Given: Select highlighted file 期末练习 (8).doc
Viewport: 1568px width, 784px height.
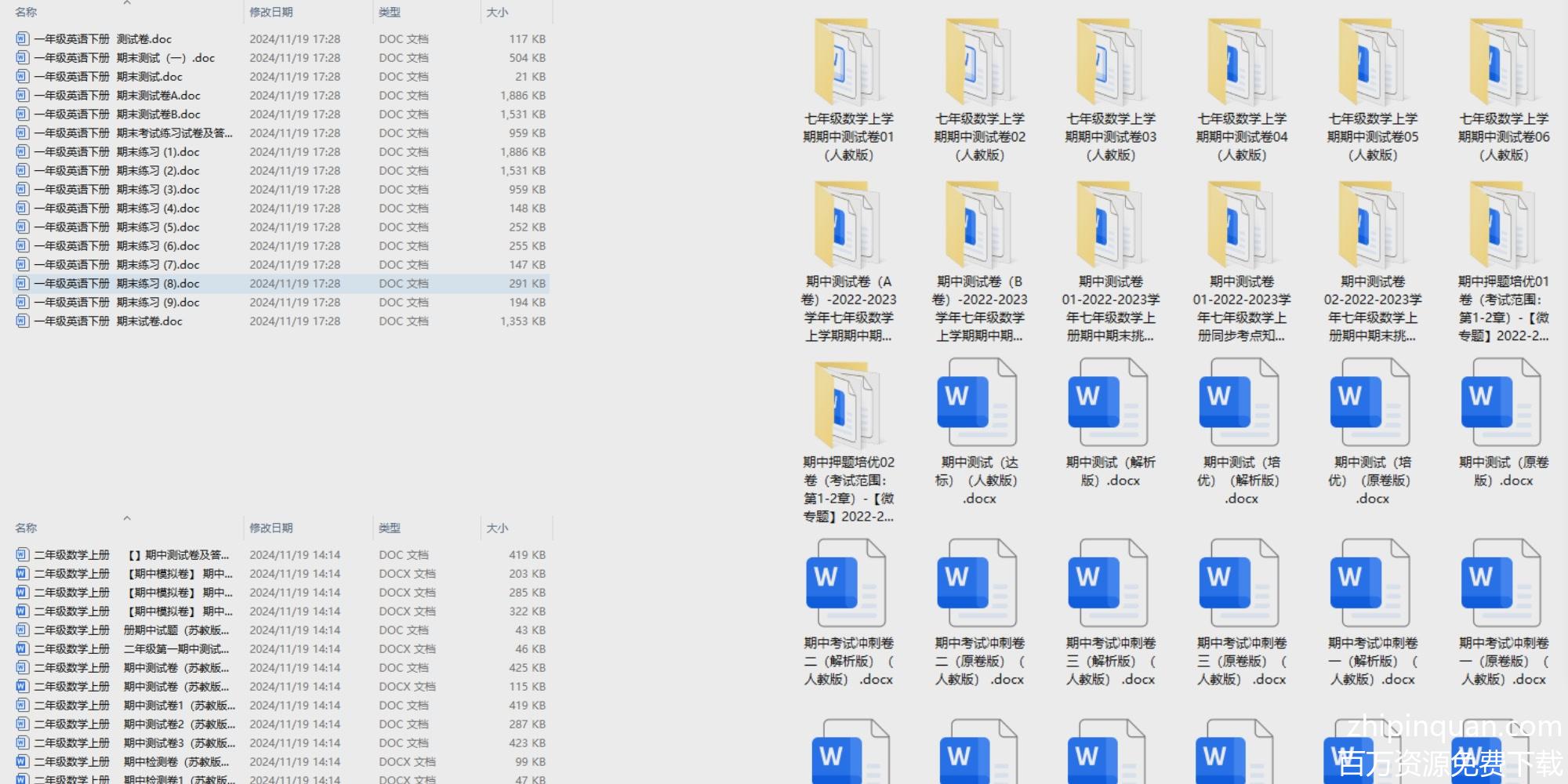Looking at the screenshot, I should [x=118, y=284].
